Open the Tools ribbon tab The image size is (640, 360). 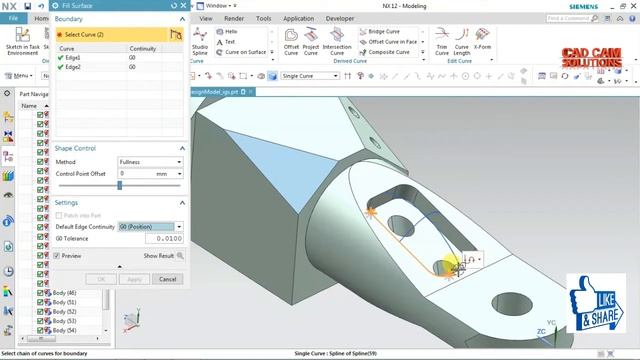tap(263, 19)
